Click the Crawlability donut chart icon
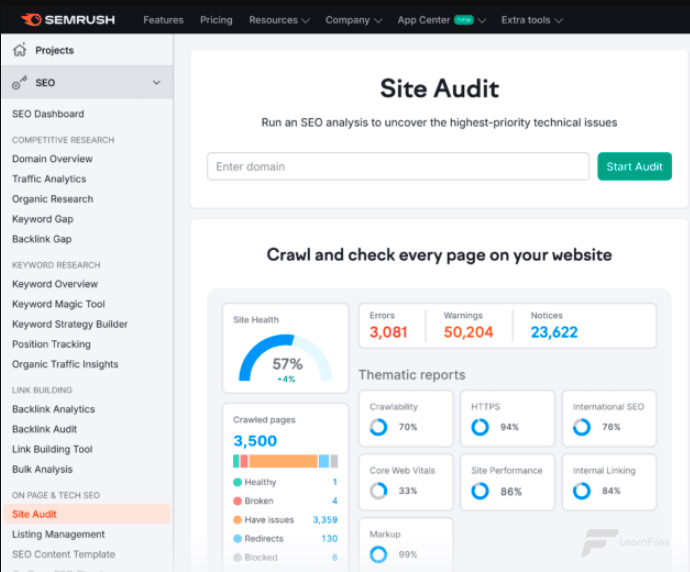Screen dimensions: 690x572 pyautogui.click(x=378, y=427)
